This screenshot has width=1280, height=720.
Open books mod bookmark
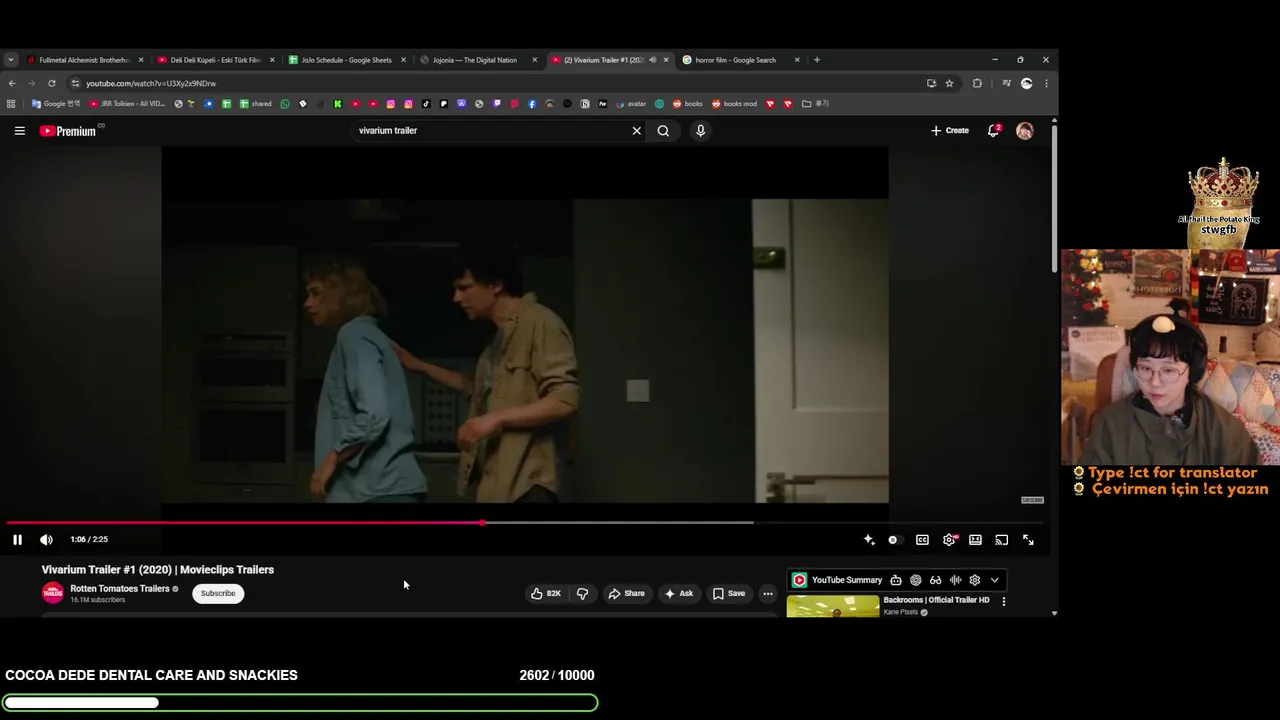pyautogui.click(x=734, y=103)
